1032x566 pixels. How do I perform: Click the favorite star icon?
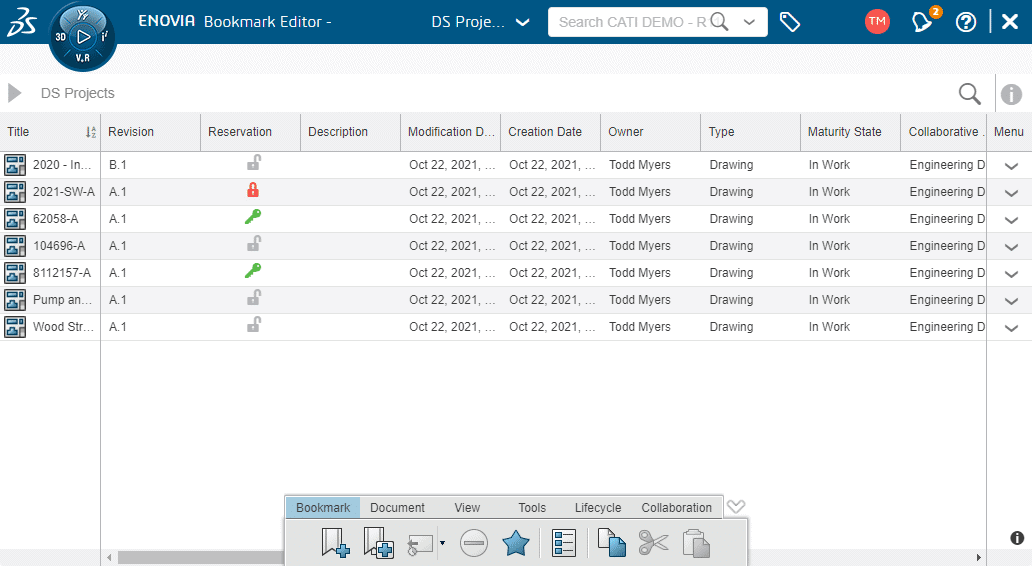(x=515, y=544)
